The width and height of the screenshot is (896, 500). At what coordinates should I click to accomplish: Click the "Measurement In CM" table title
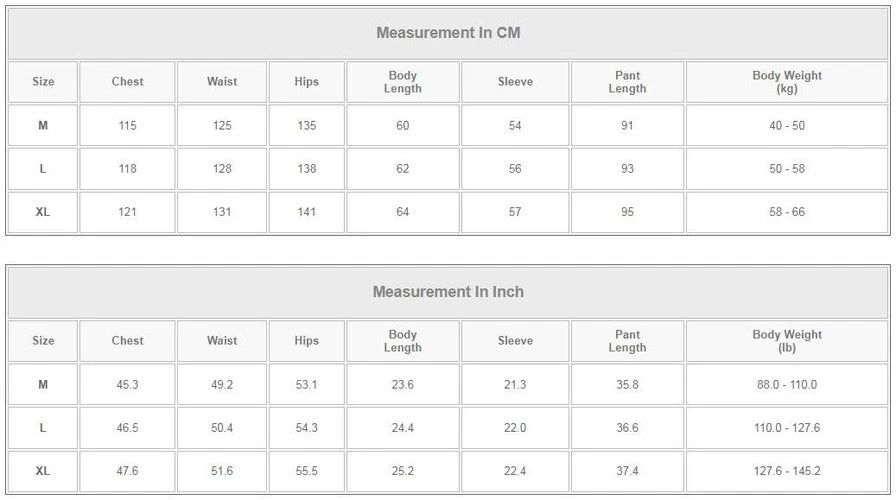click(448, 32)
